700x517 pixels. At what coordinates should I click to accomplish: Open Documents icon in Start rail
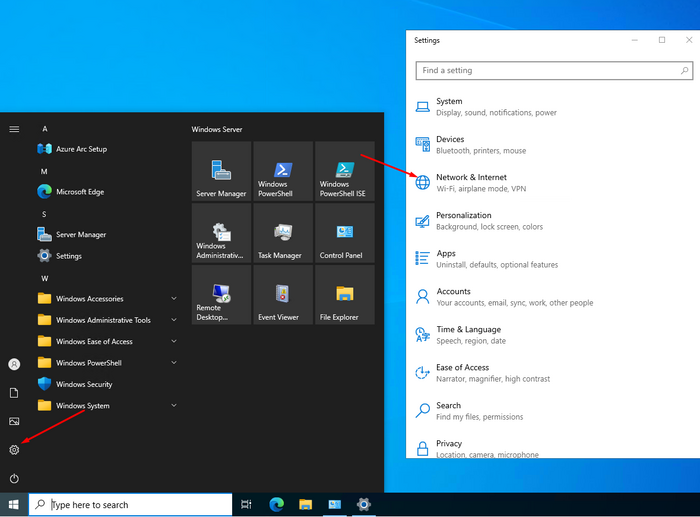pyautogui.click(x=14, y=393)
